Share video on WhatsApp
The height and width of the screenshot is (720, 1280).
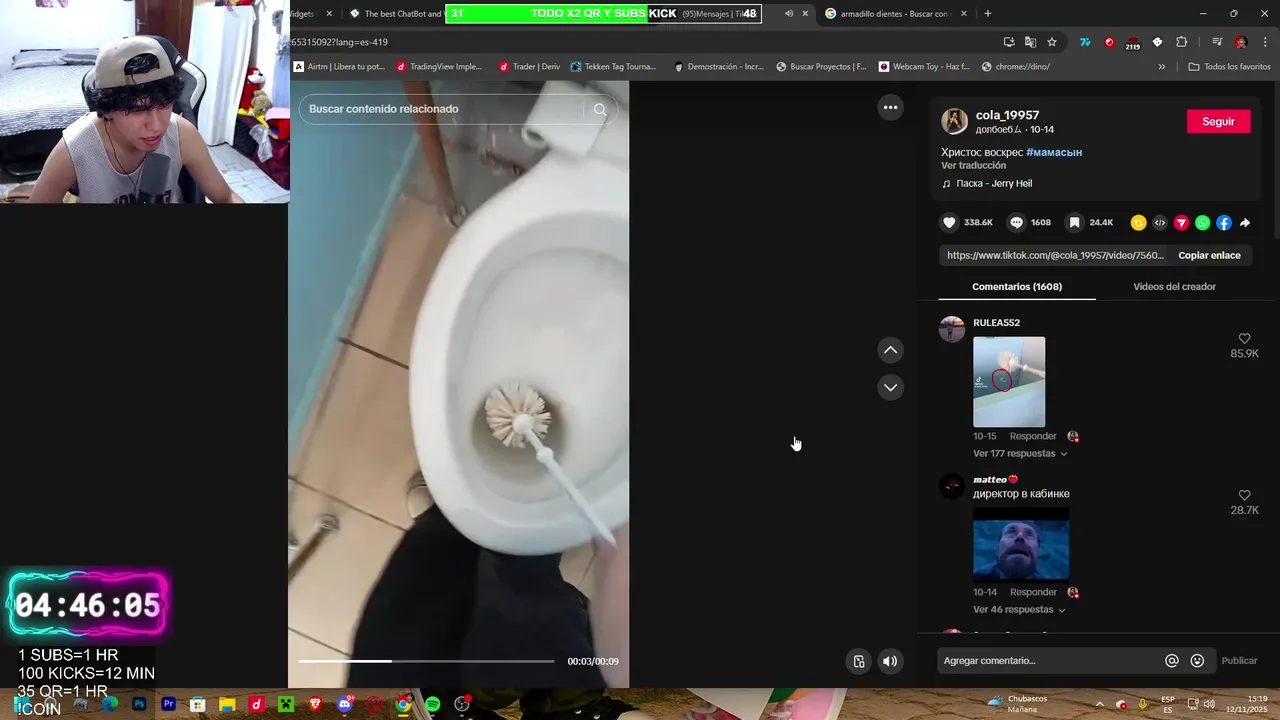1202,223
